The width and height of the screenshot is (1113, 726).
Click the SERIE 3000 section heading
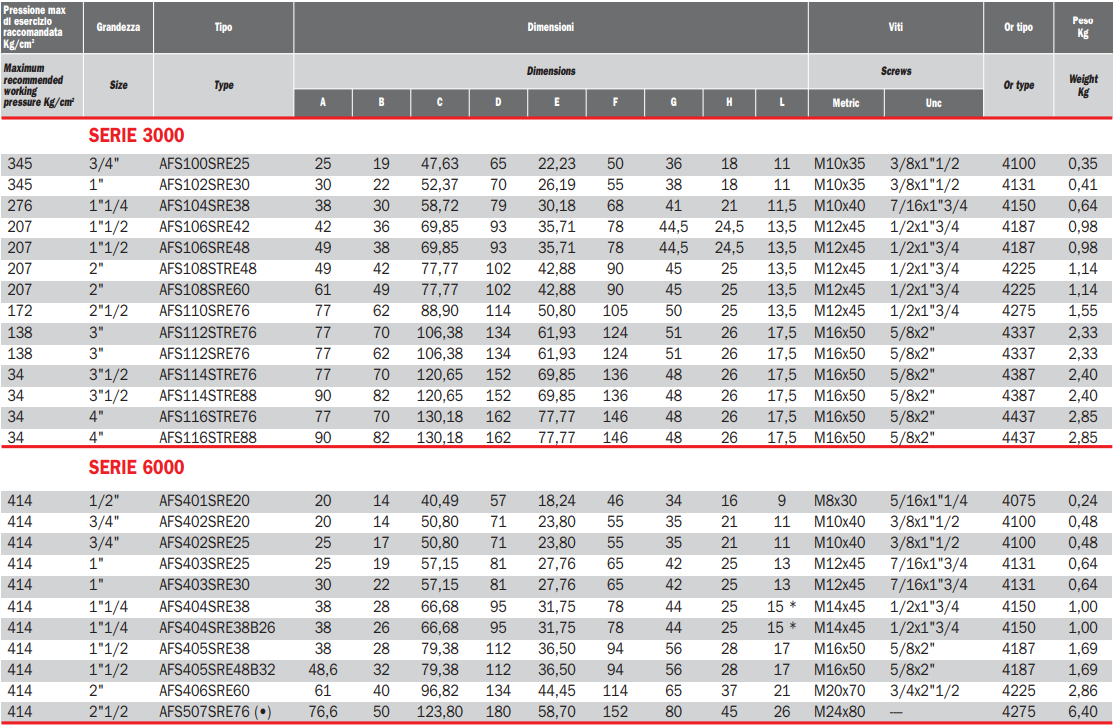point(136,135)
